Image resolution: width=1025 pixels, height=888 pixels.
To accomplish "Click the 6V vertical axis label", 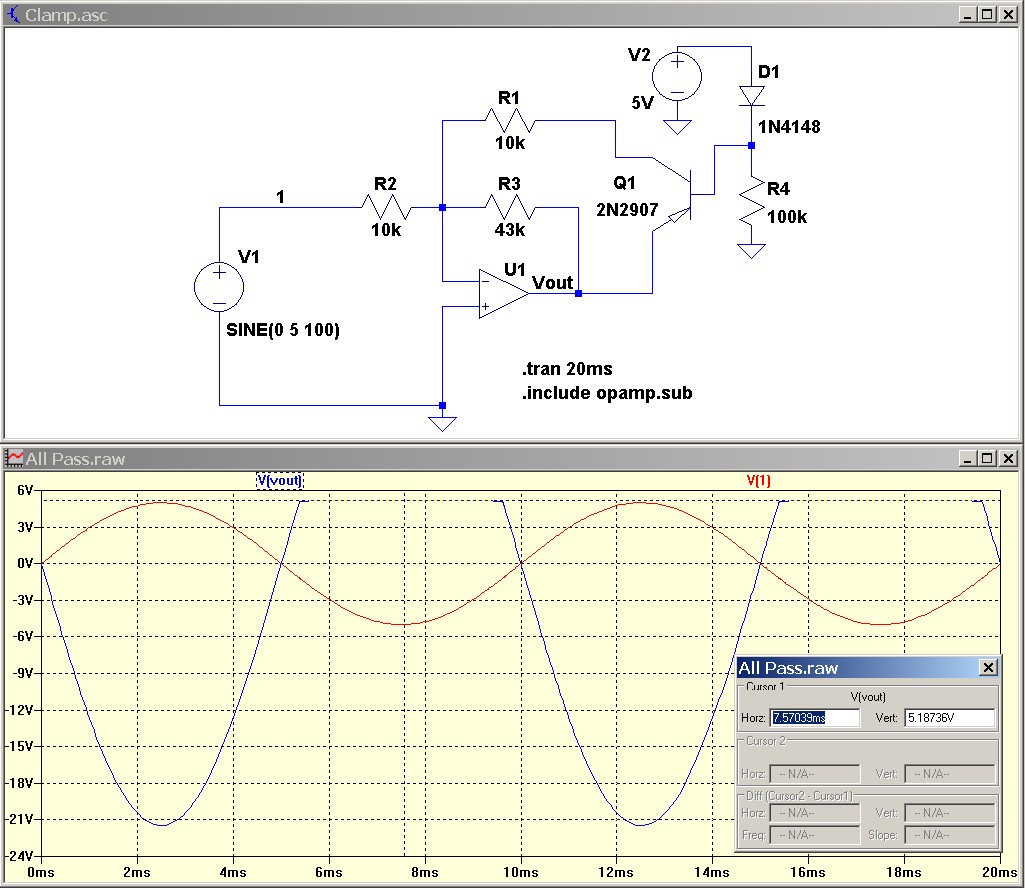I will click(25, 490).
